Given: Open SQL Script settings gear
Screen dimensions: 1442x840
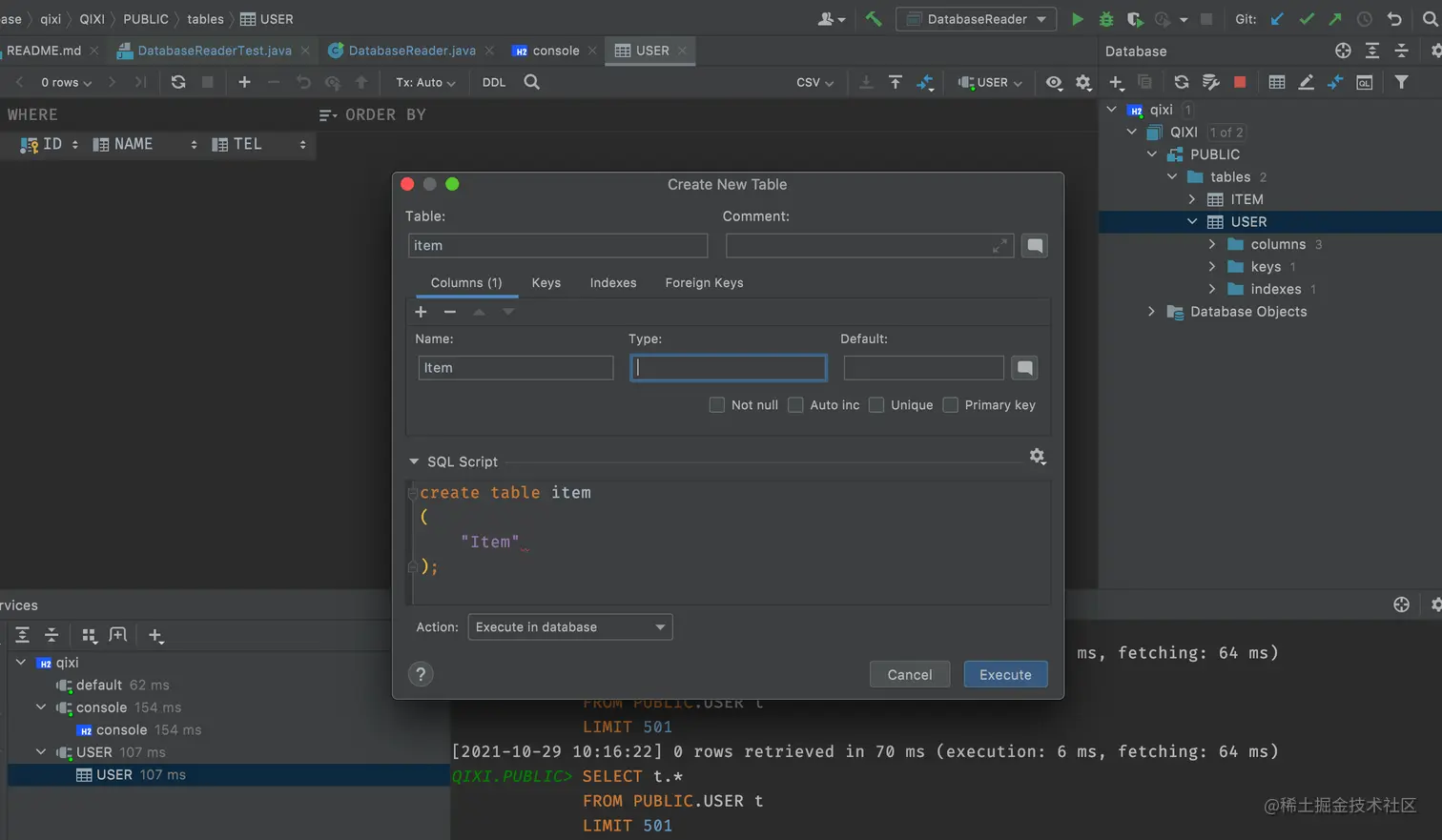Looking at the screenshot, I should click(1038, 457).
